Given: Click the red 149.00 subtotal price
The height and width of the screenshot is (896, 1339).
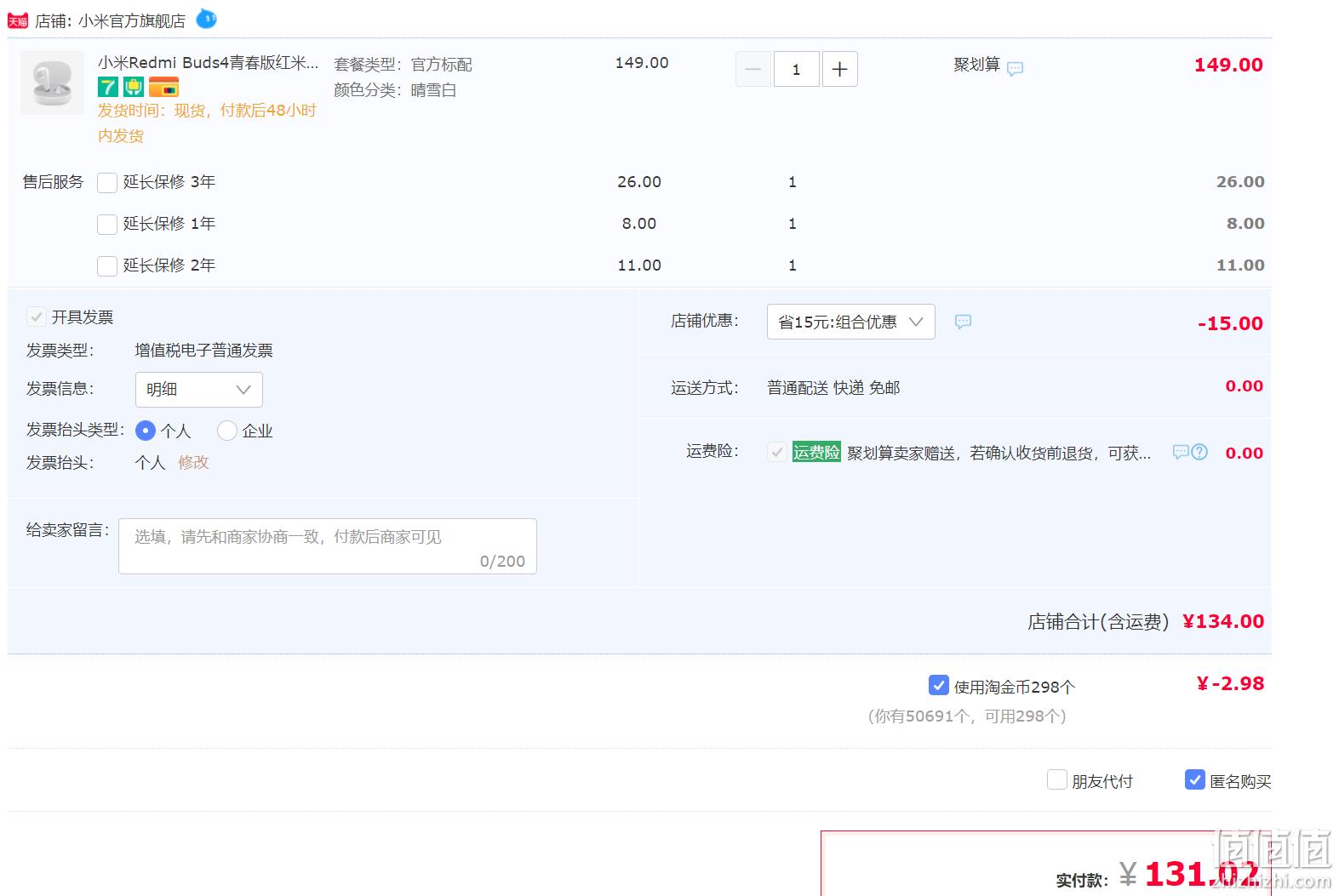Looking at the screenshot, I should [x=1228, y=65].
